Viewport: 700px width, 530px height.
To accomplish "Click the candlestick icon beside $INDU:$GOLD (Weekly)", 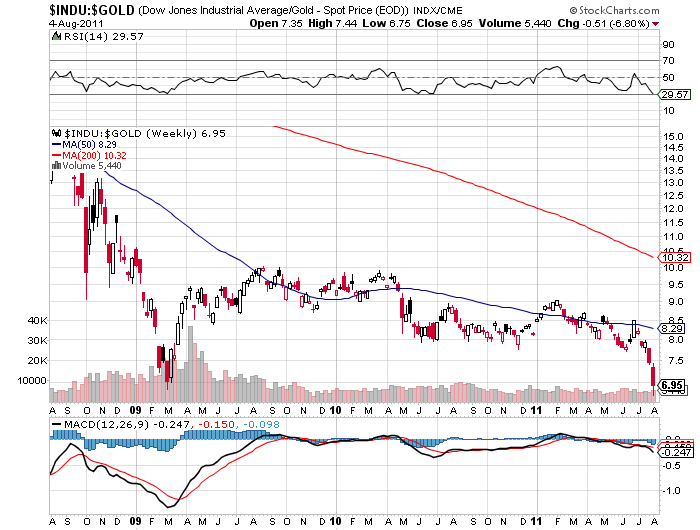I will pos(57,133).
